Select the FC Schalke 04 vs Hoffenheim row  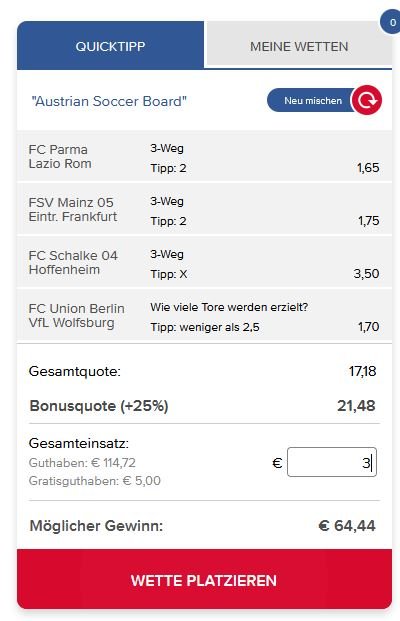[204, 263]
